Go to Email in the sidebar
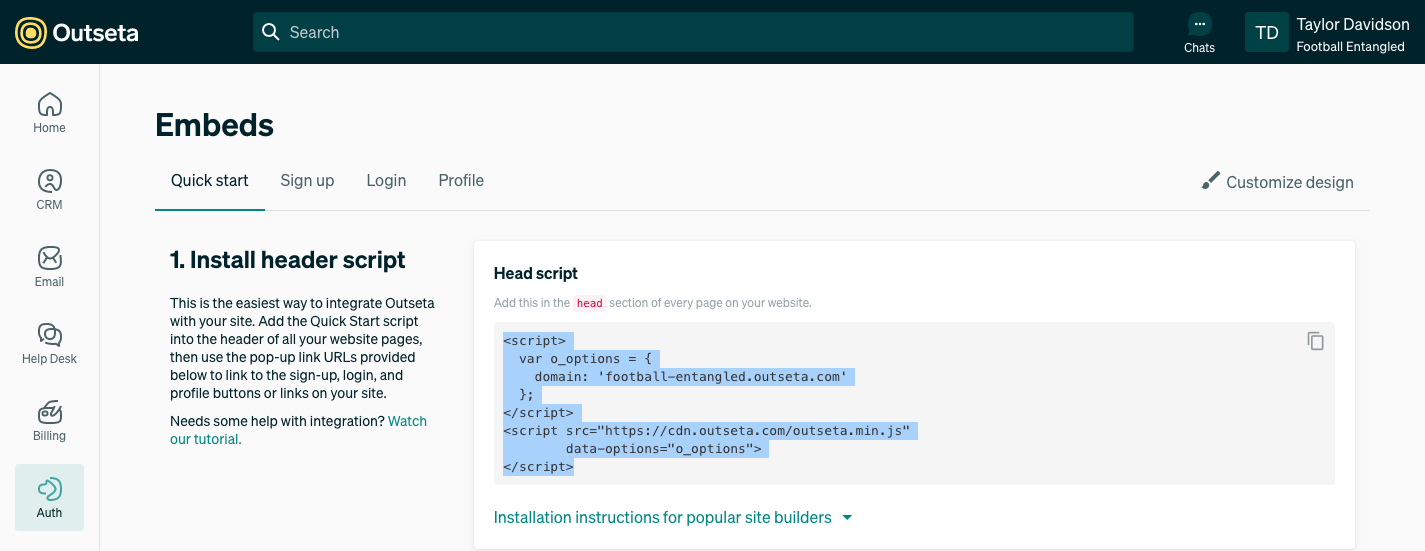The height and width of the screenshot is (551, 1425). [49, 267]
